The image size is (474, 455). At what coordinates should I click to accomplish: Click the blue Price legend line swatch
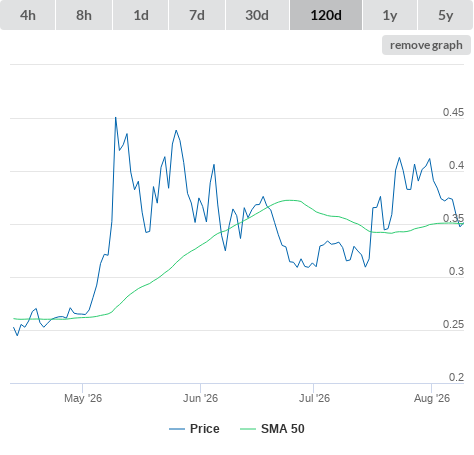tap(177, 429)
